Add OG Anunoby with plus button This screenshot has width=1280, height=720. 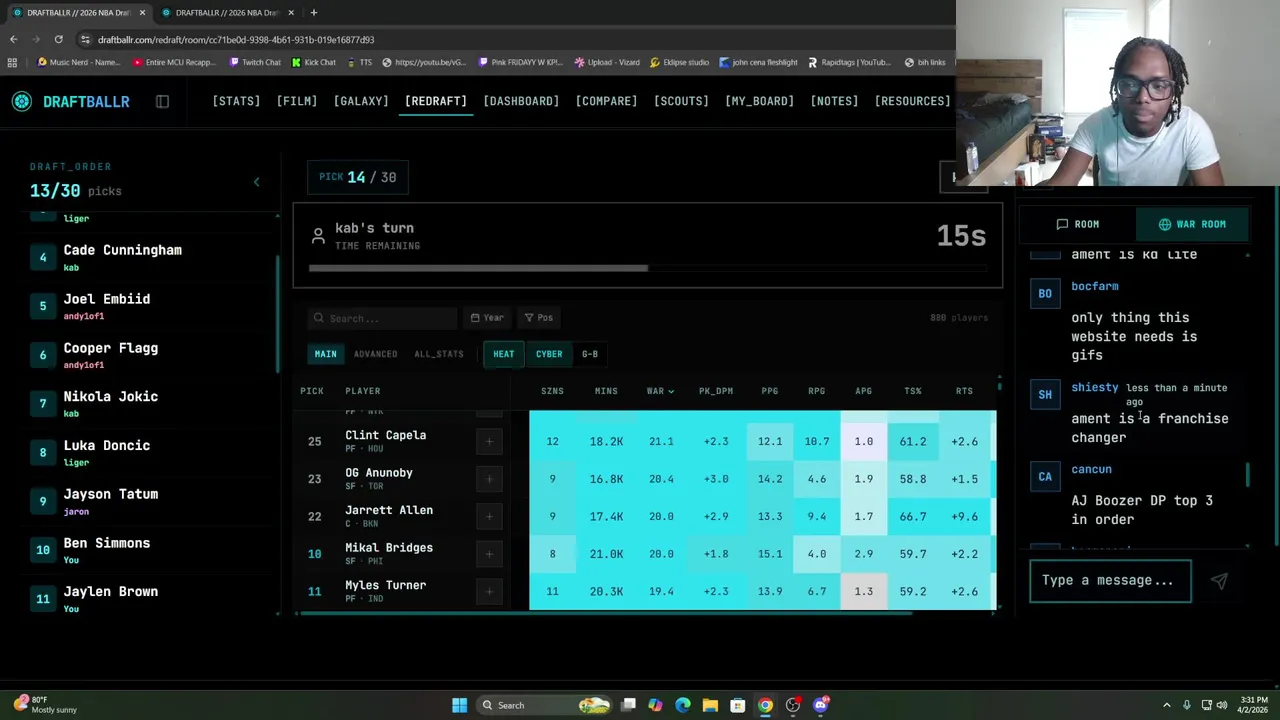[x=489, y=479]
